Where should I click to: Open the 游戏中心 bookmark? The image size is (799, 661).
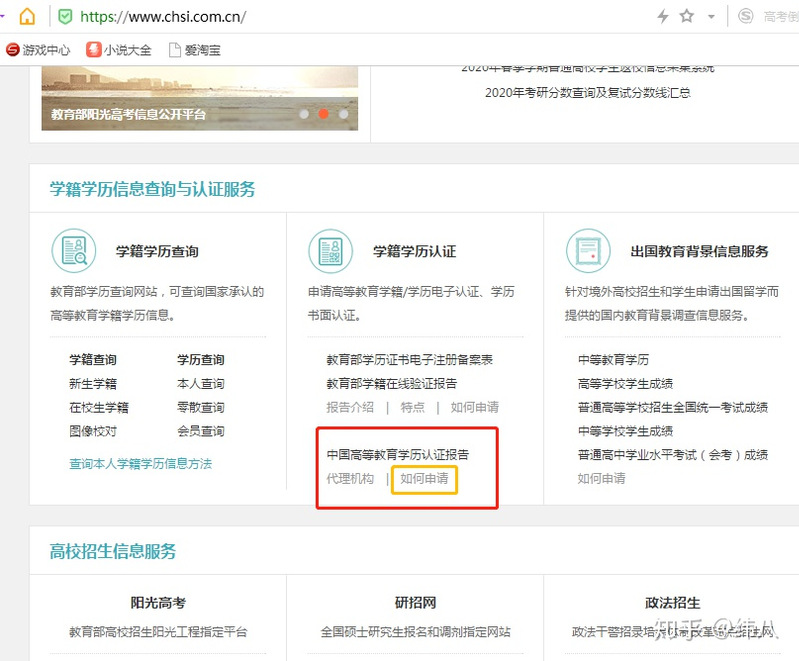click(x=40, y=50)
